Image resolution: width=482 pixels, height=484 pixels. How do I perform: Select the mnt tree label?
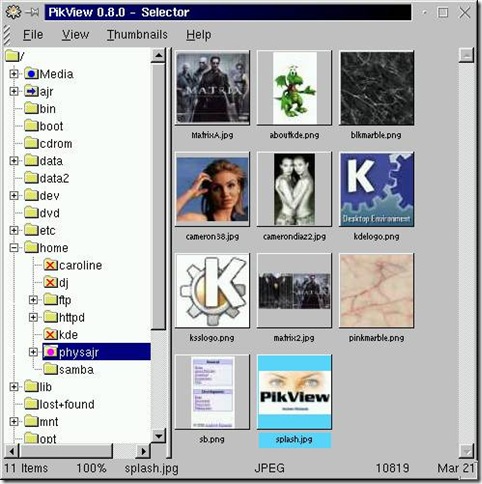(x=49, y=422)
